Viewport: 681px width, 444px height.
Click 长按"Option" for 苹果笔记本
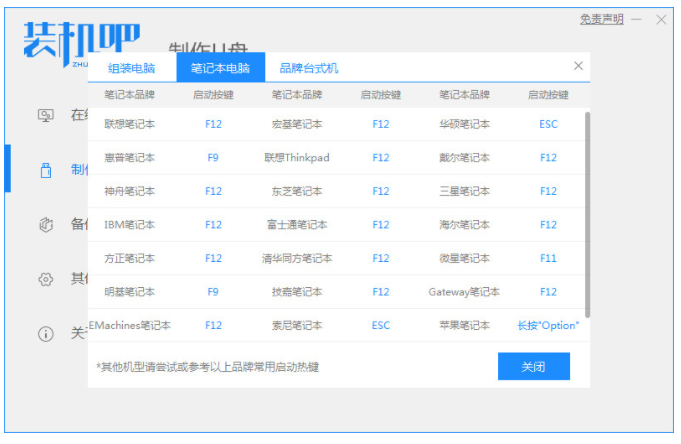pos(548,325)
